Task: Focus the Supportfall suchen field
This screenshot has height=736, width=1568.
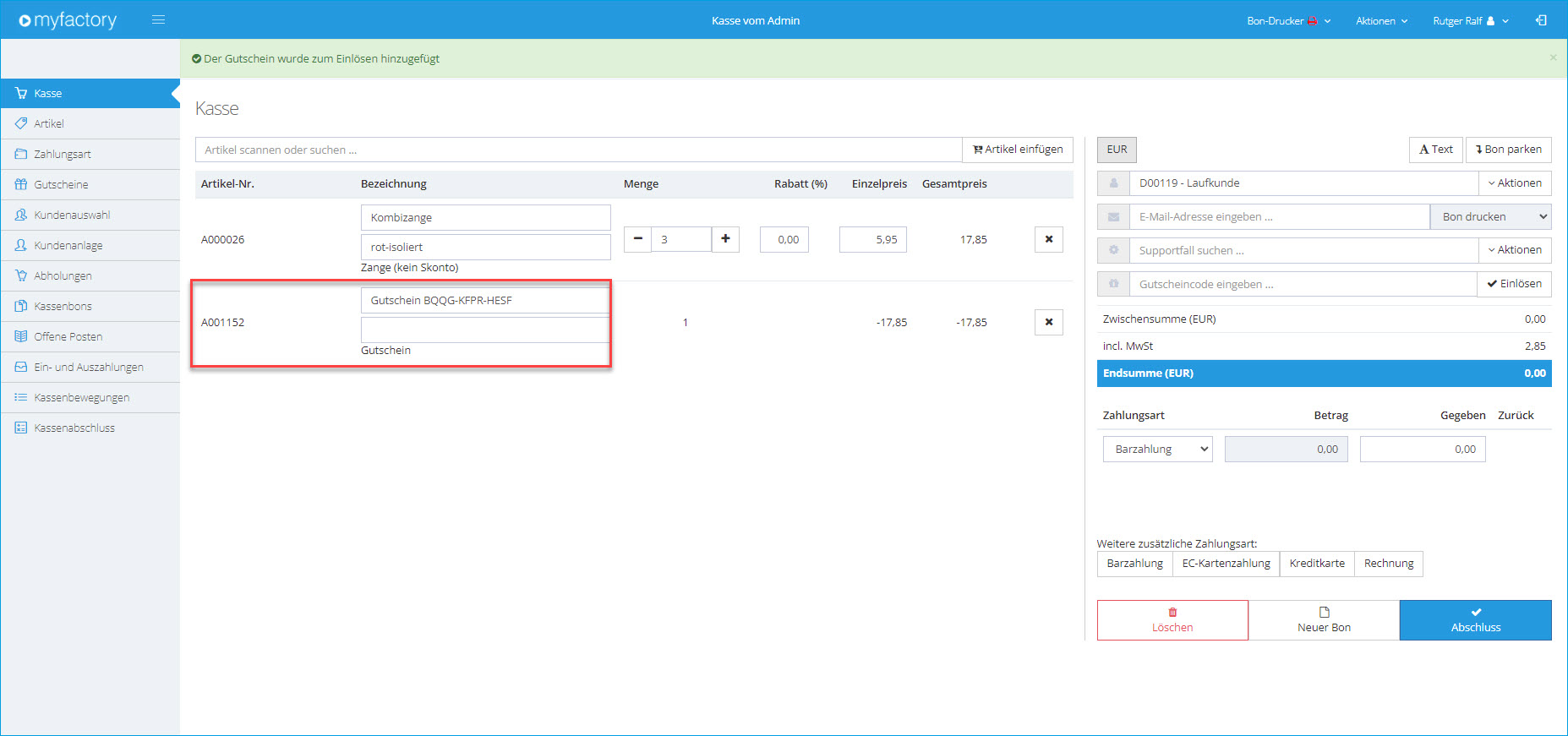Action: point(1304,250)
